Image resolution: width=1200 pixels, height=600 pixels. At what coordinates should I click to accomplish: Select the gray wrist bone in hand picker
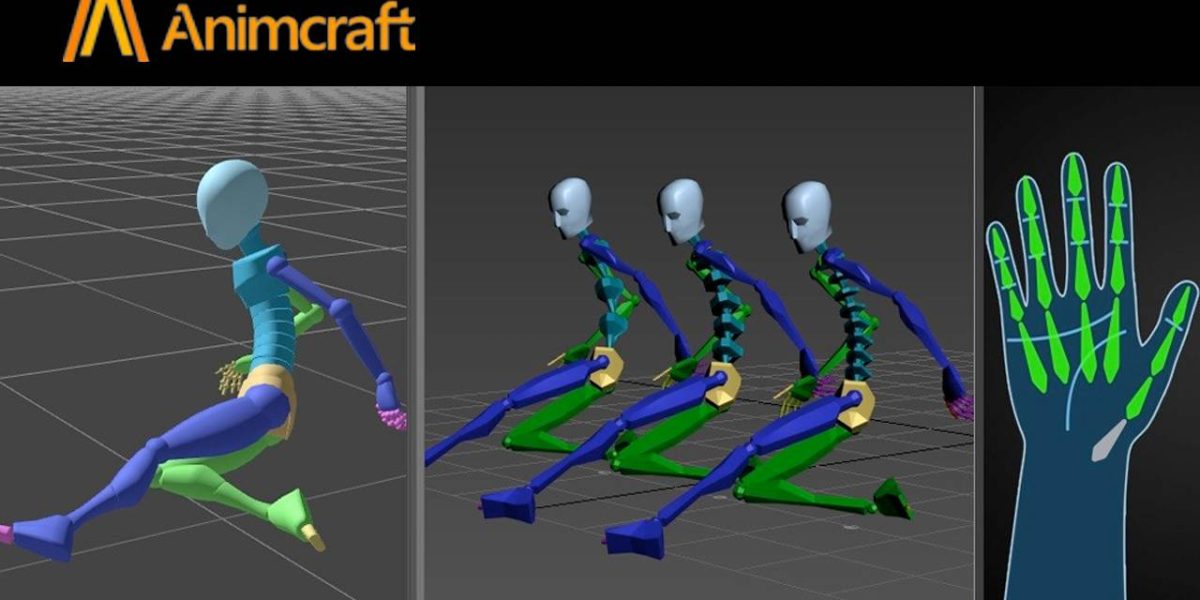click(1108, 441)
